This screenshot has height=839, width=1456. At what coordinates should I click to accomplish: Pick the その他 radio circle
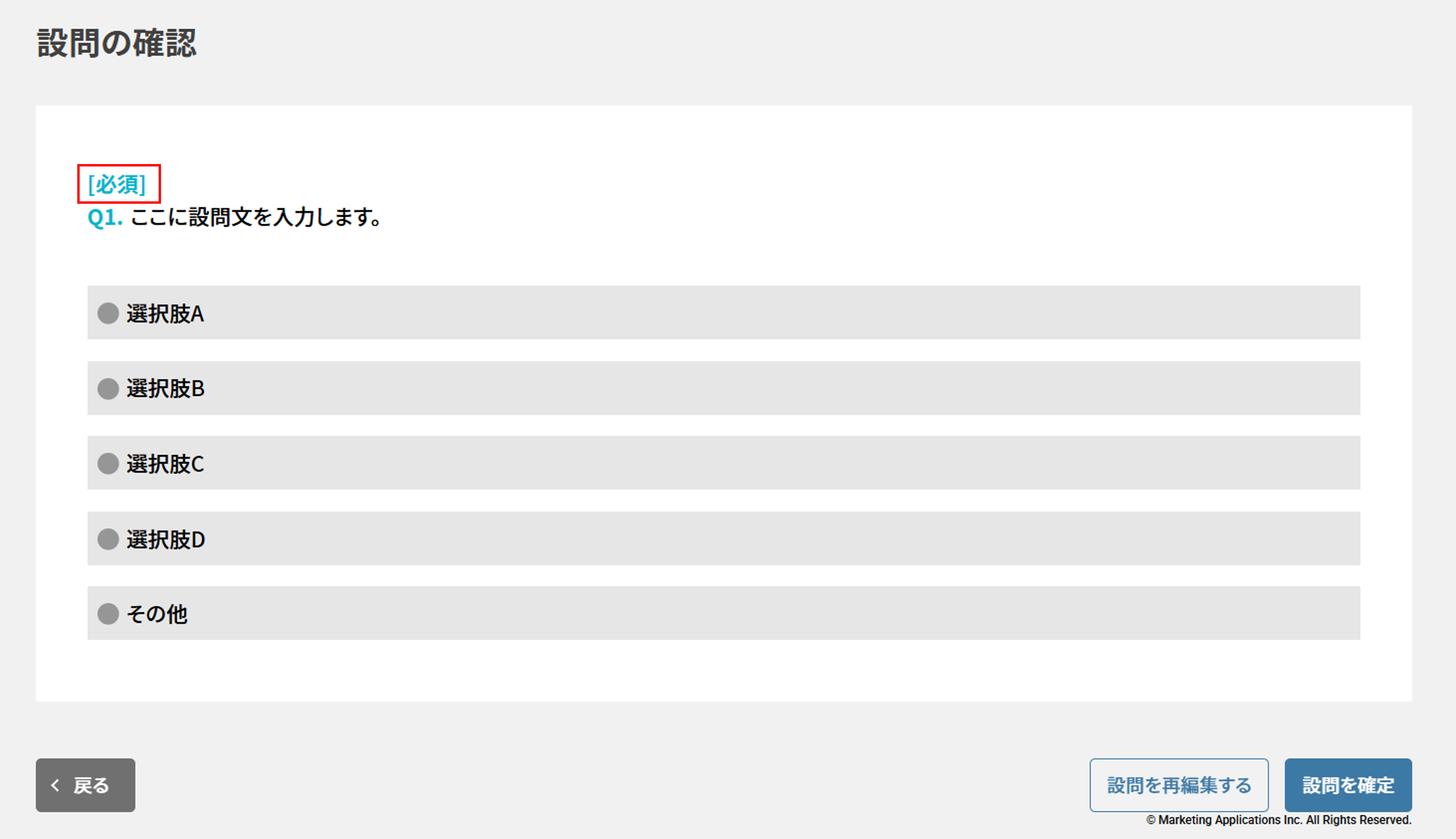click(108, 614)
